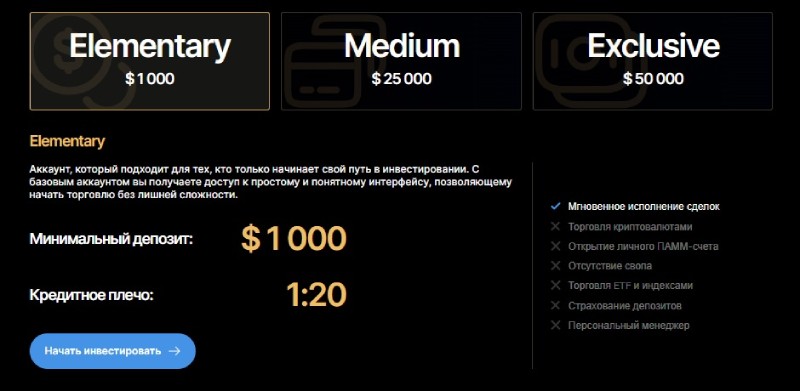Click the blue checkmark beside 'Мгновенное исполнение сделок'

pyautogui.click(x=556, y=206)
